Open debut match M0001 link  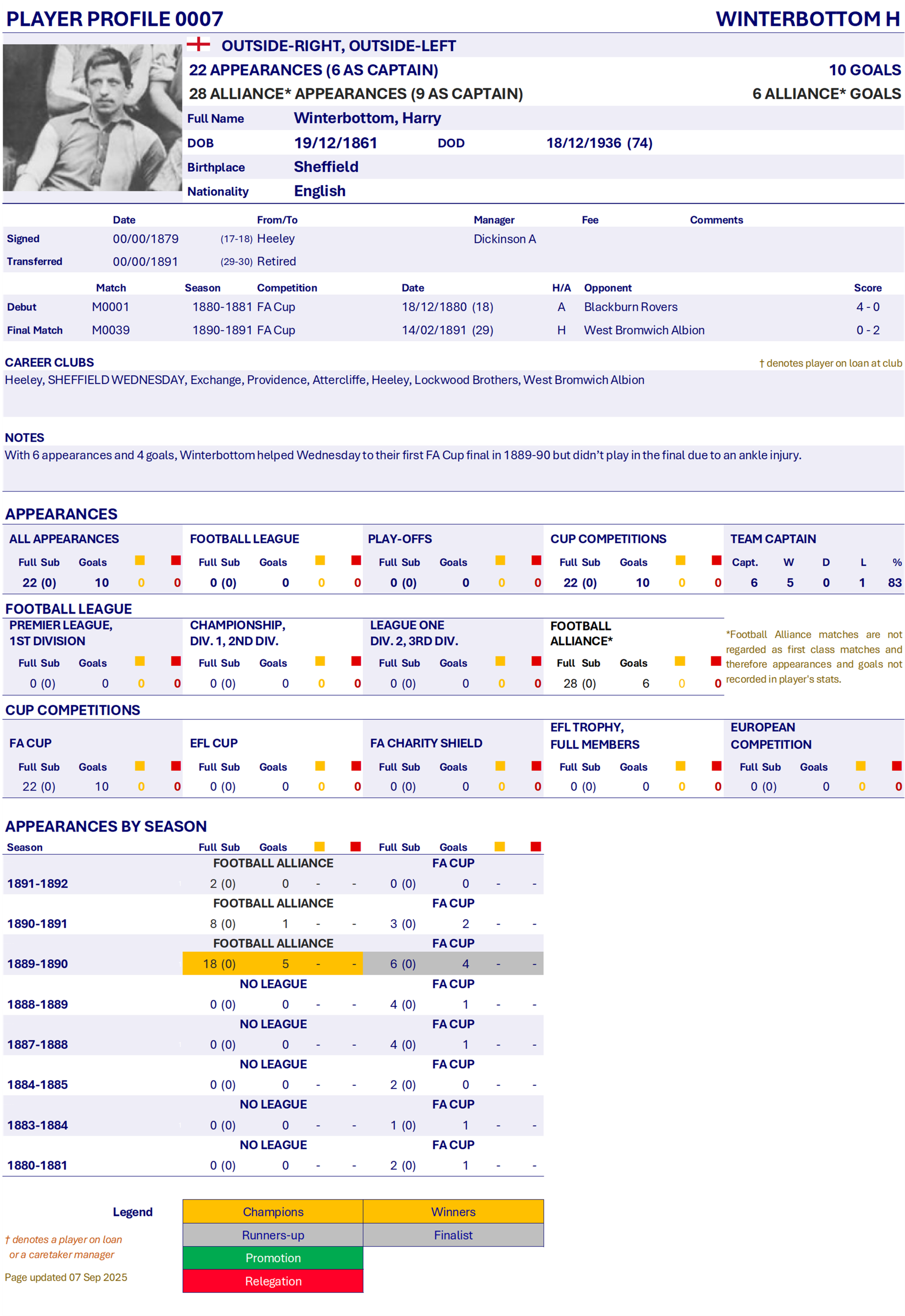click(x=111, y=307)
